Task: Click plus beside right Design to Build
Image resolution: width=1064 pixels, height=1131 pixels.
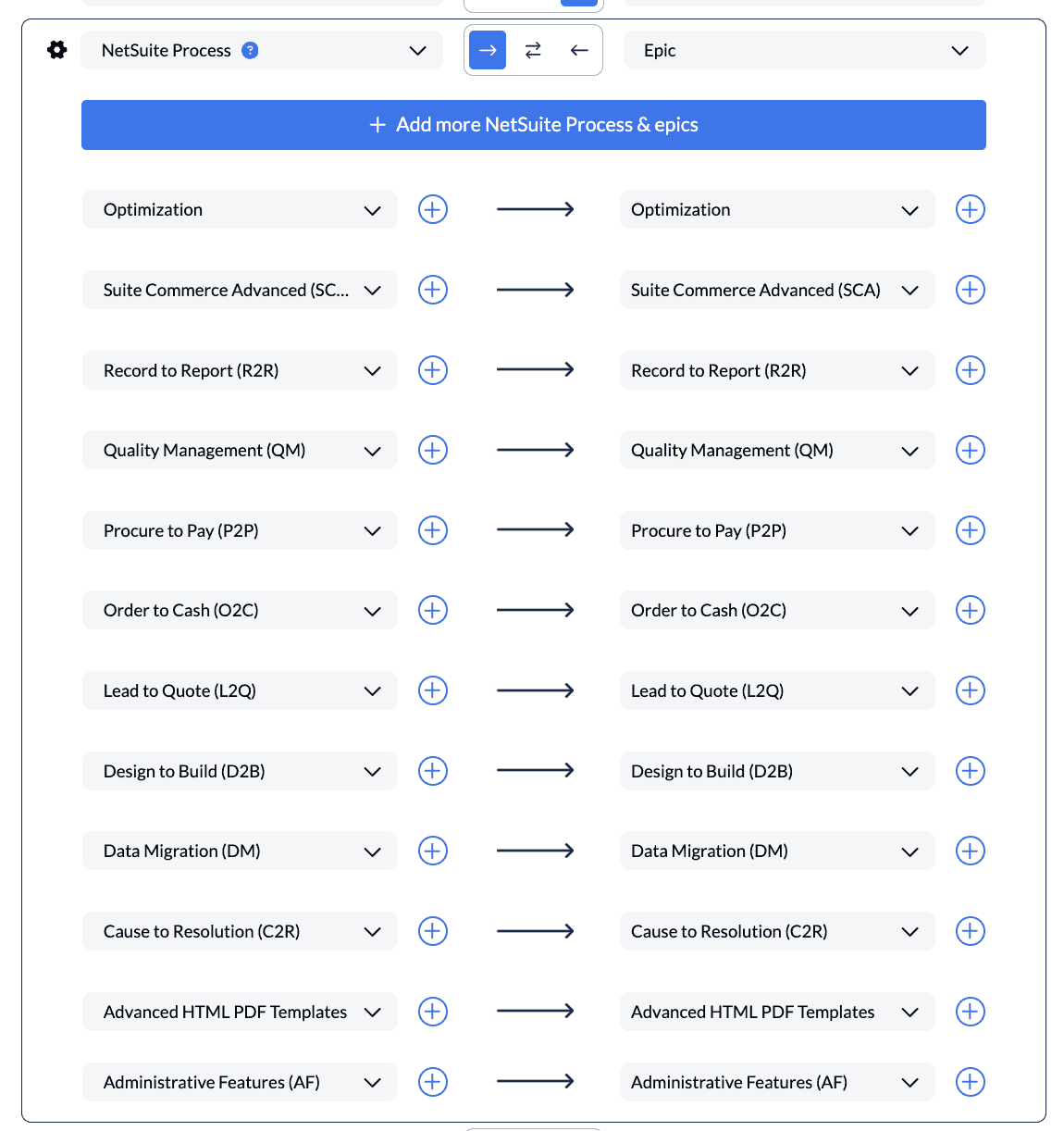Action: pyautogui.click(x=970, y=771)
